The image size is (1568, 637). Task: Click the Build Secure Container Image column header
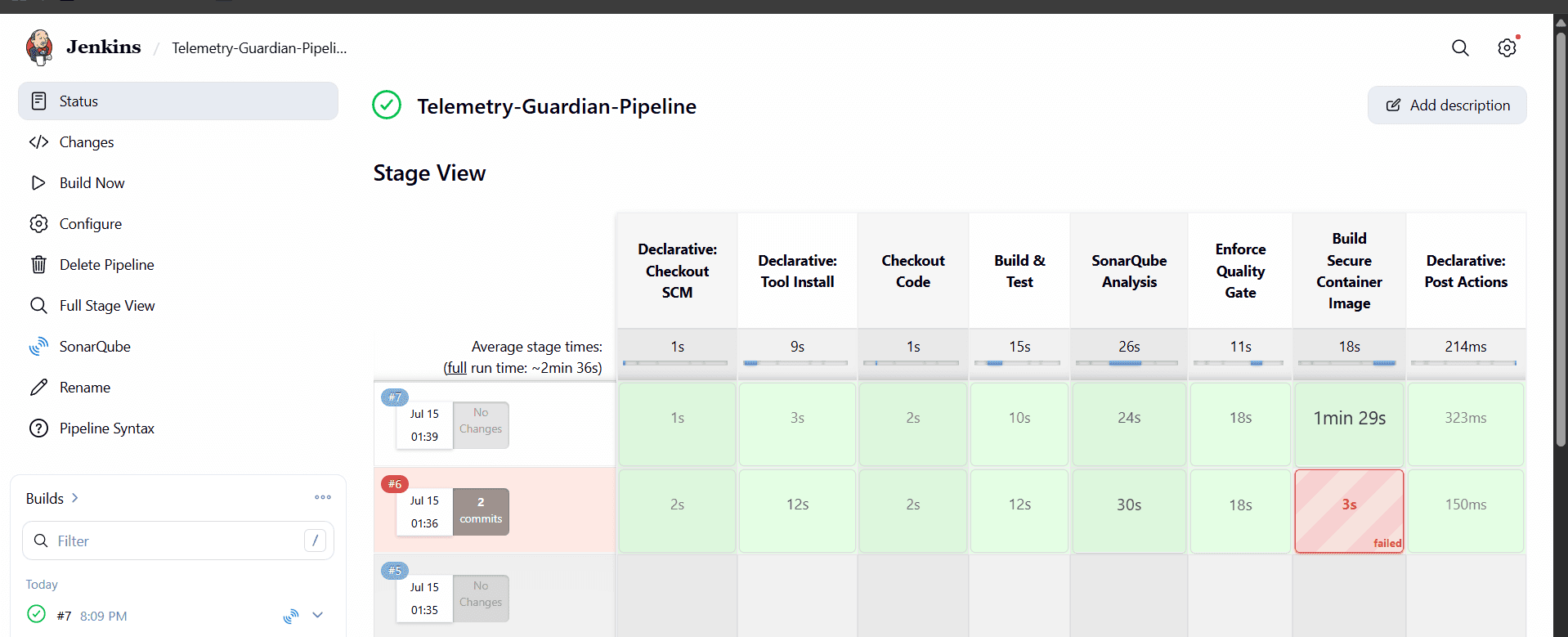pos(1349,271)
